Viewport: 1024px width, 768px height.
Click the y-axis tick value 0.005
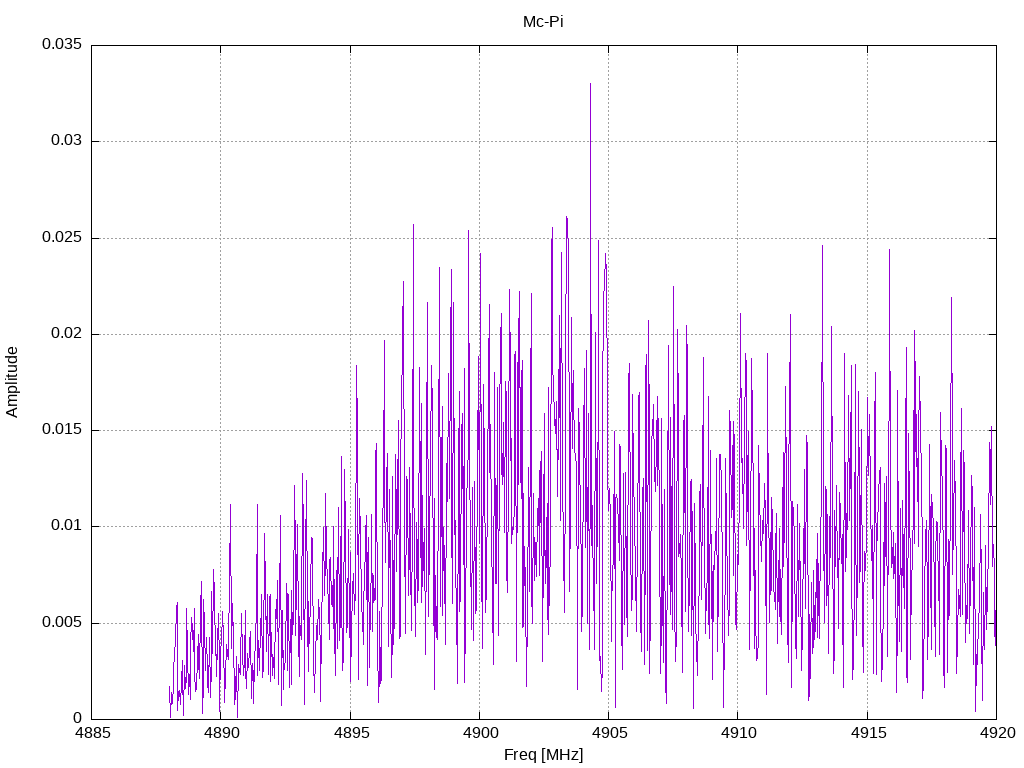click(62, 622)
